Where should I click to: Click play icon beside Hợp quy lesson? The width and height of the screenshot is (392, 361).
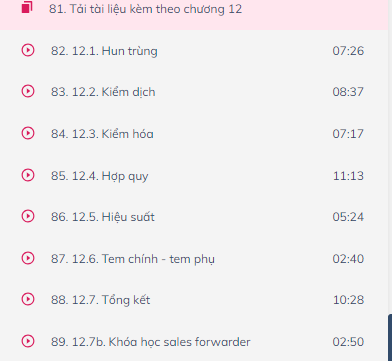point(28,175)
